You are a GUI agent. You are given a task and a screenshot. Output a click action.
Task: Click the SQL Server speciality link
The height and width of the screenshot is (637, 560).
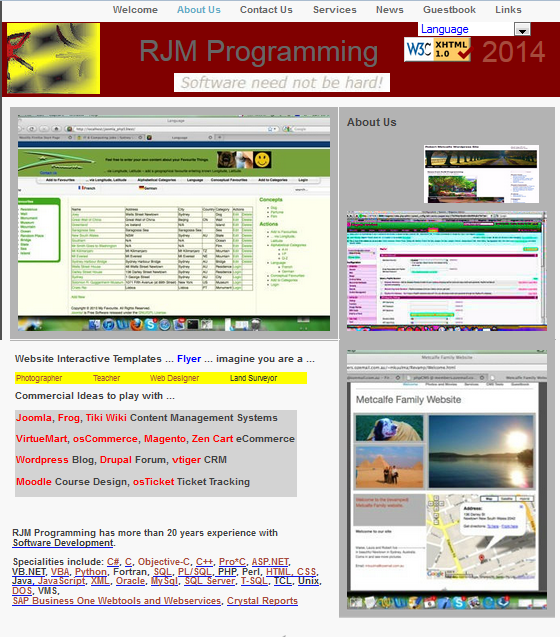point(209,581)
